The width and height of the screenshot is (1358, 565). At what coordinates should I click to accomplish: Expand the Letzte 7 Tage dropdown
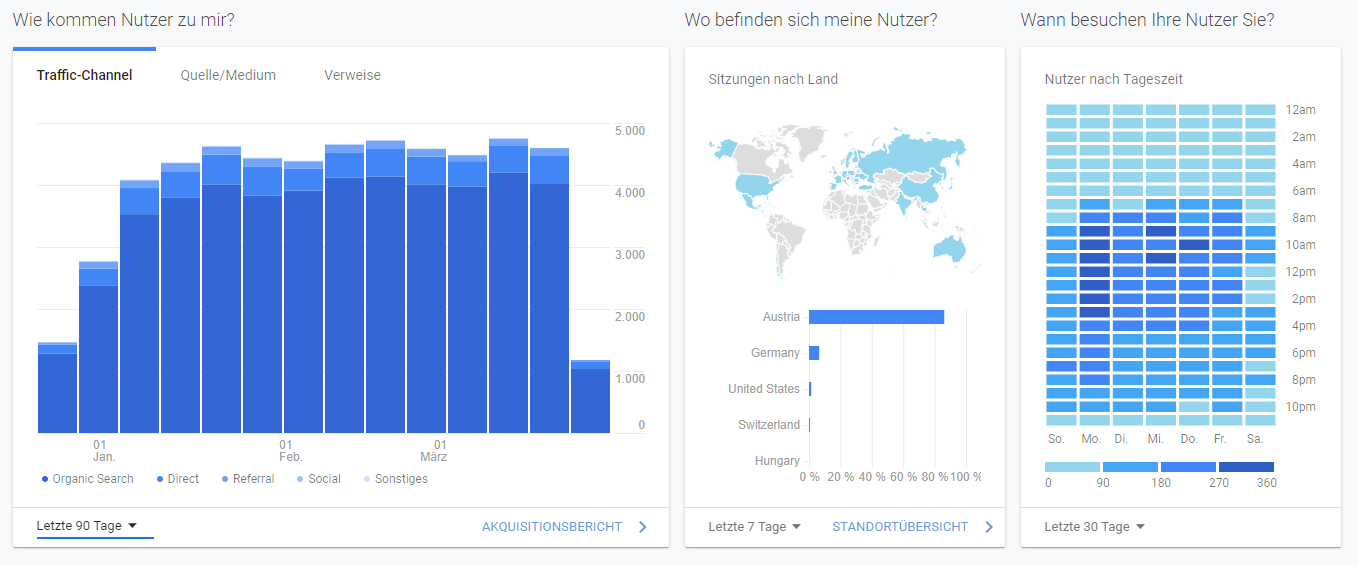(755, 526)
